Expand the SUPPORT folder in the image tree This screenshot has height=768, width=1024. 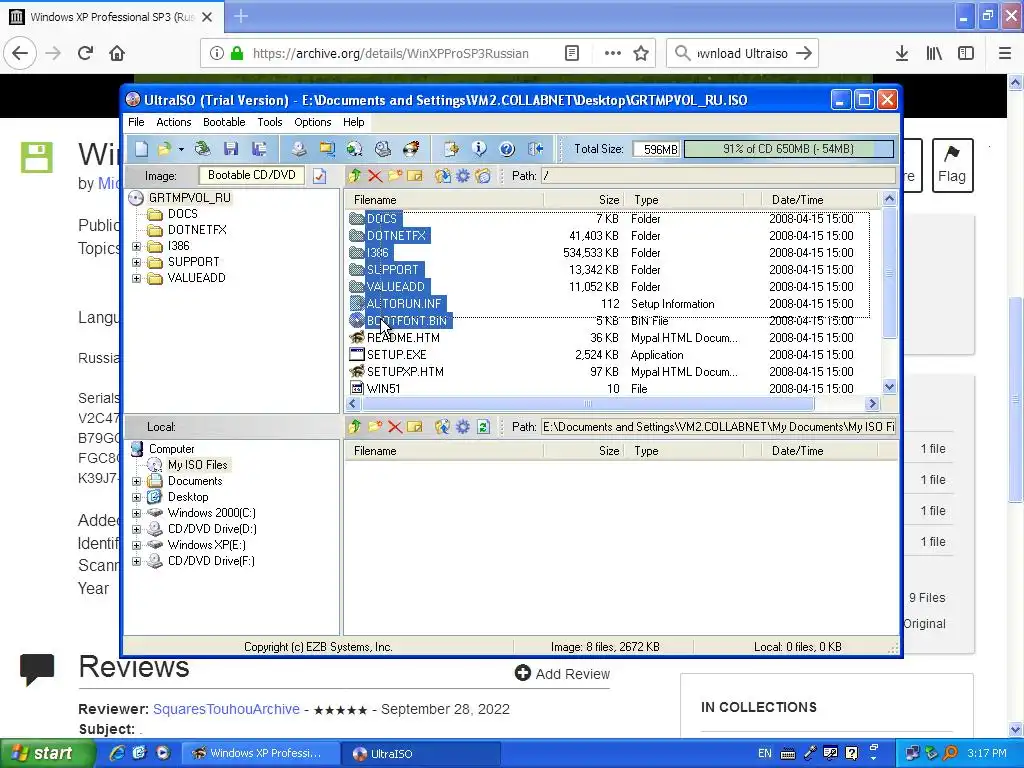coord(136,262)
